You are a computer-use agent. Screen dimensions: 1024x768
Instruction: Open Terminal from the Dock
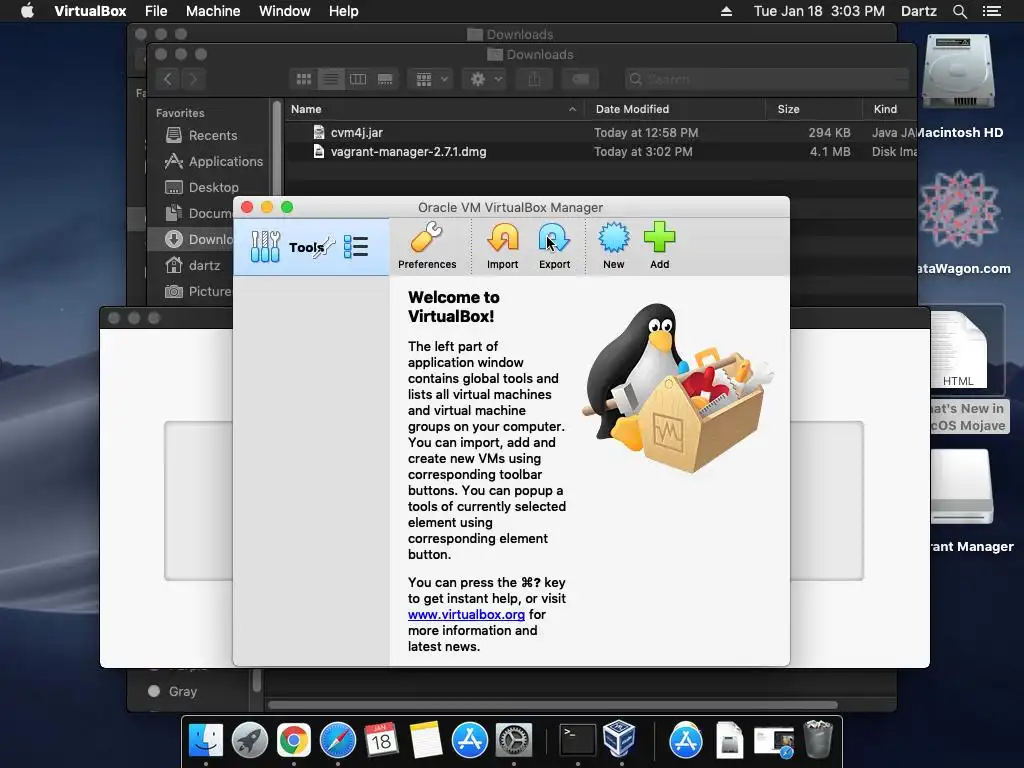tap(578, 740)
